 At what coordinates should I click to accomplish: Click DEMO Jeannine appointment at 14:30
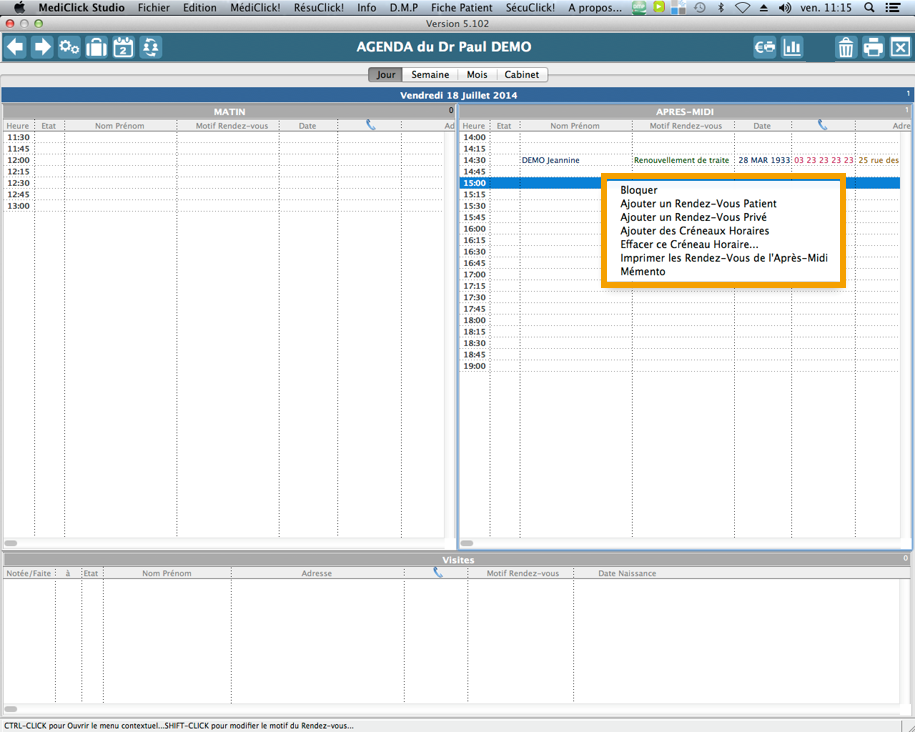coord(550,160)
